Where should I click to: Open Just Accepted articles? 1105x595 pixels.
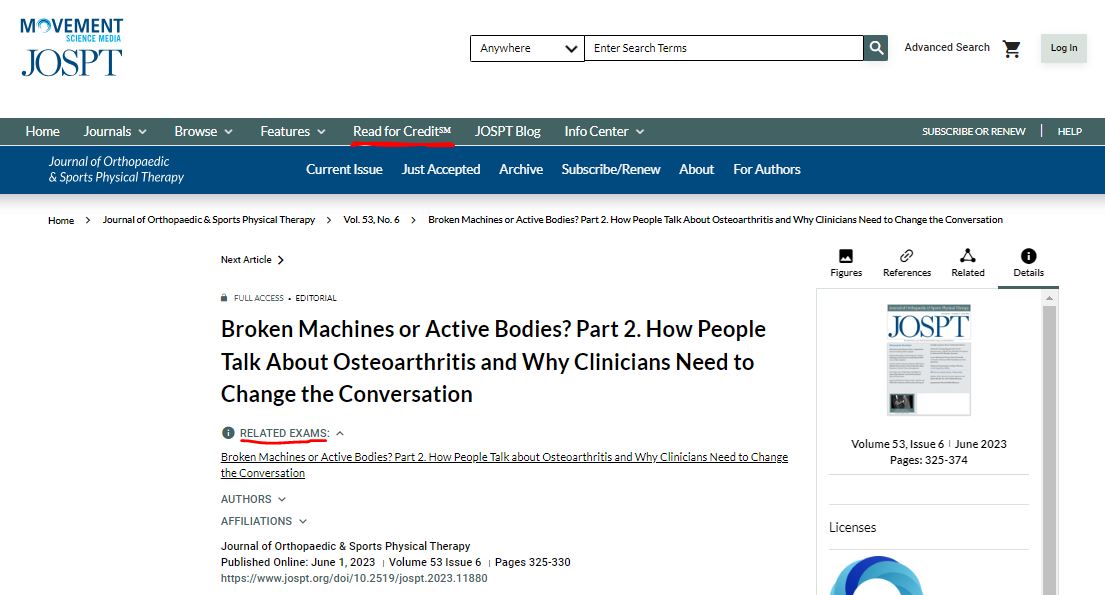coord(440,169)
